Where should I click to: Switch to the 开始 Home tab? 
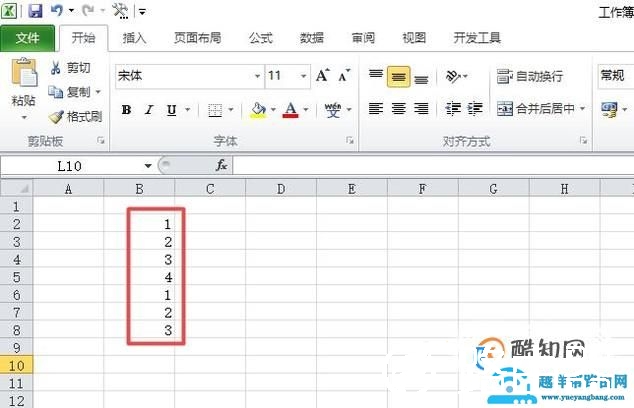[84, 38]
